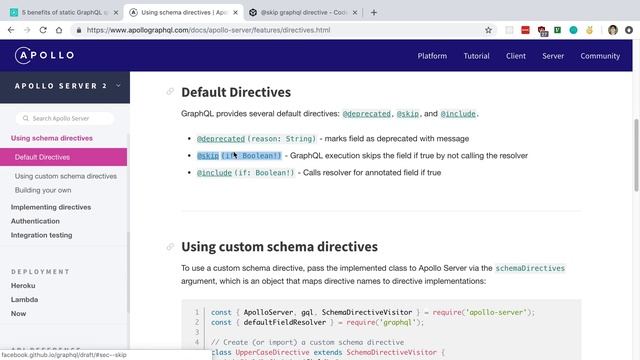Open 'Integration testing' sidebar link

[x=42, y=235]
